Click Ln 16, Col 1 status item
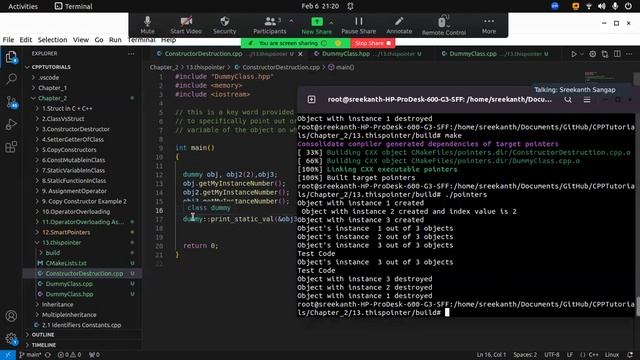Viewport: 640px width, 360px height. tap(491, 355)
